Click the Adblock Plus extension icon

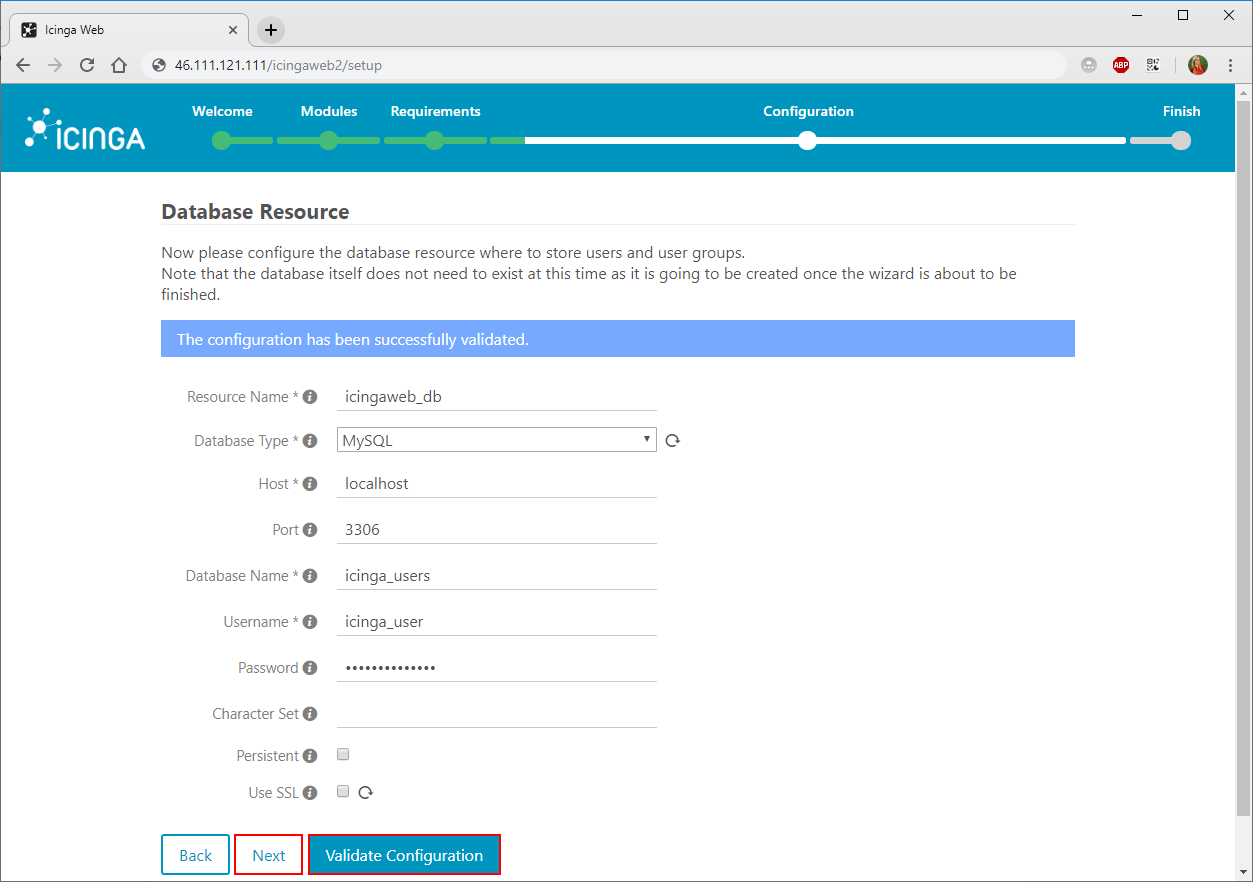(x=1120, y=64)
